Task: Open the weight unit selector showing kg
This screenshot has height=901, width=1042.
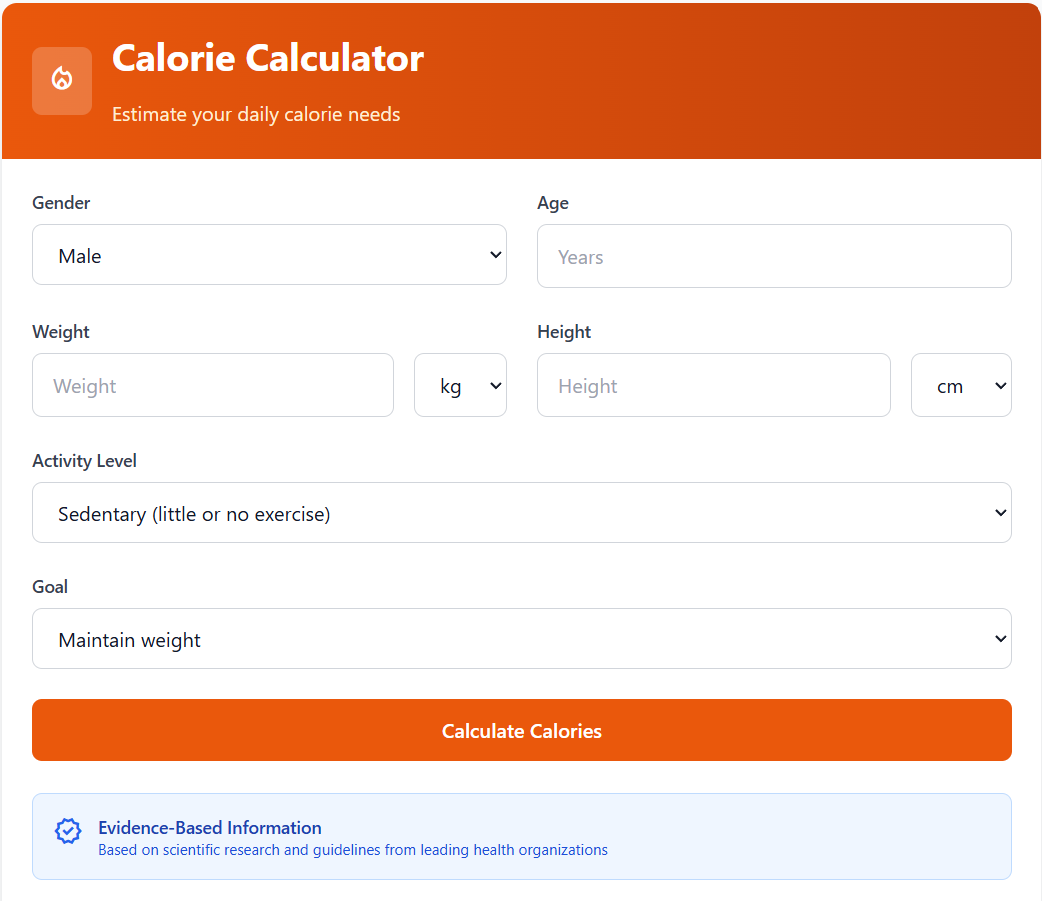Action: 460,385
